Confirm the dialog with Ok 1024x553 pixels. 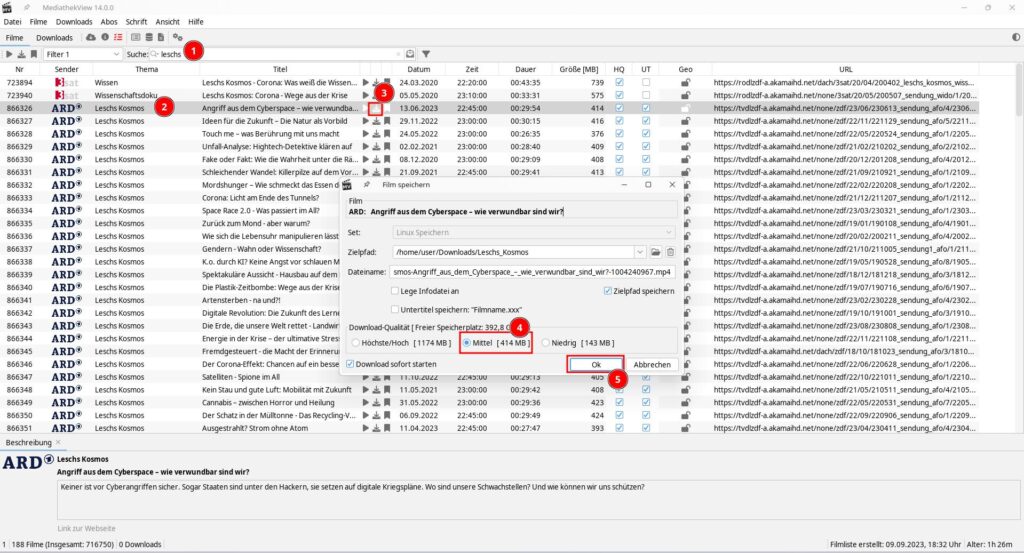(x=596, y=364)
